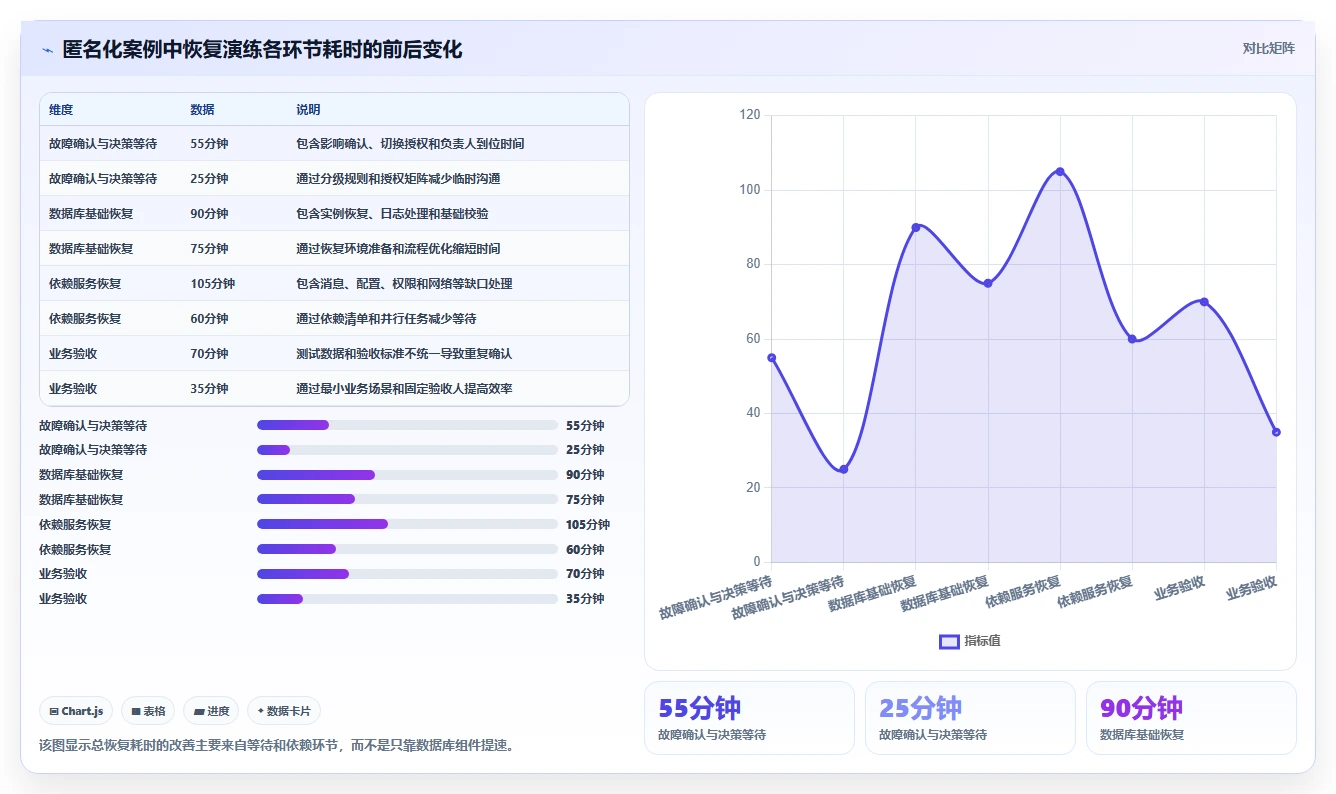Select the 数据卡片 chip
The width and height of the screenshot is (1336, 794).
(x=284, y=711)
